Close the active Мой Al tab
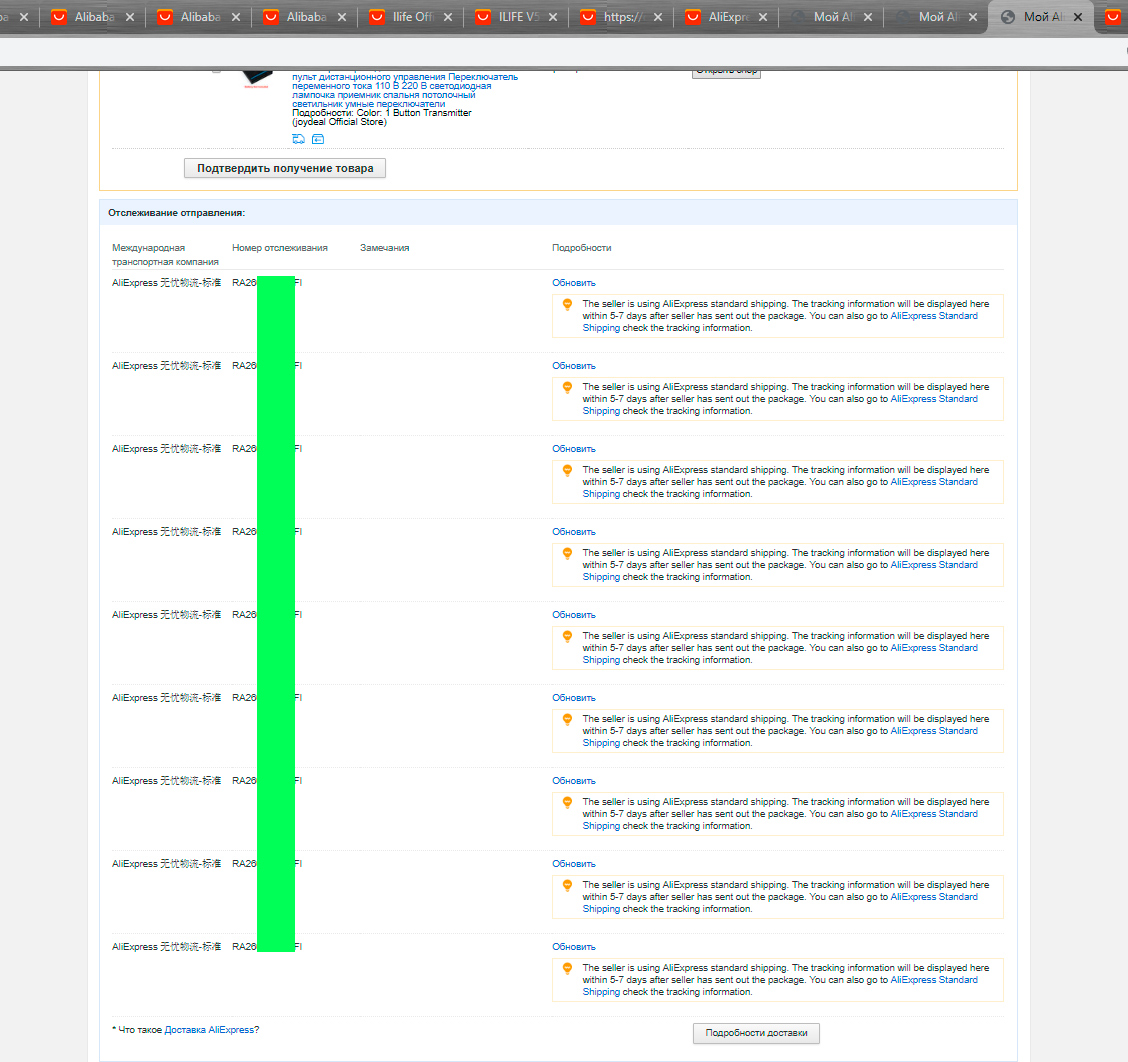Viewport: 1128px width, 1062px height. [x=1078, y=17]
